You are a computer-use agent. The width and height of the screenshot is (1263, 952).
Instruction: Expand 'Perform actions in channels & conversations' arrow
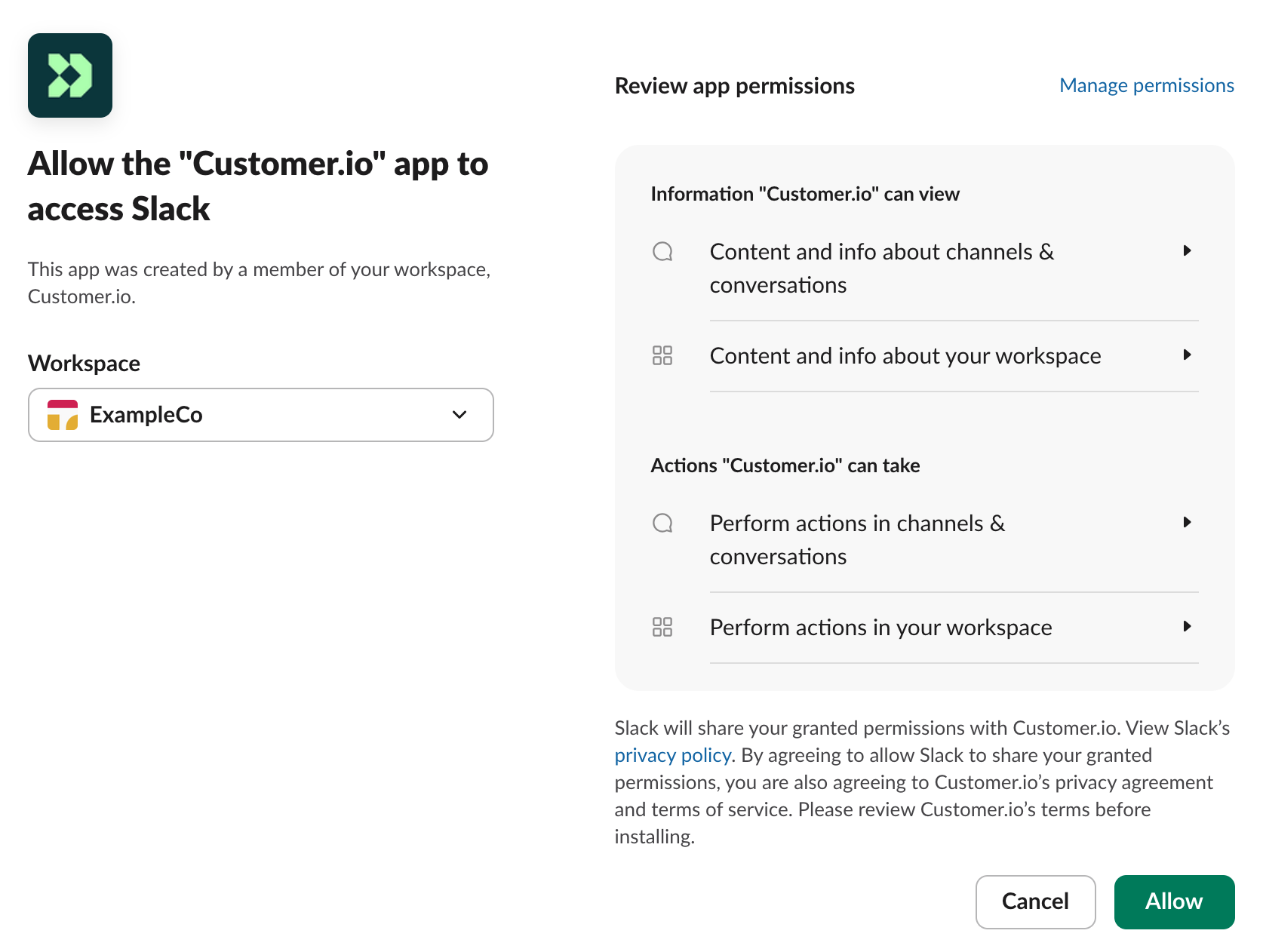[x=1187, y=522]
